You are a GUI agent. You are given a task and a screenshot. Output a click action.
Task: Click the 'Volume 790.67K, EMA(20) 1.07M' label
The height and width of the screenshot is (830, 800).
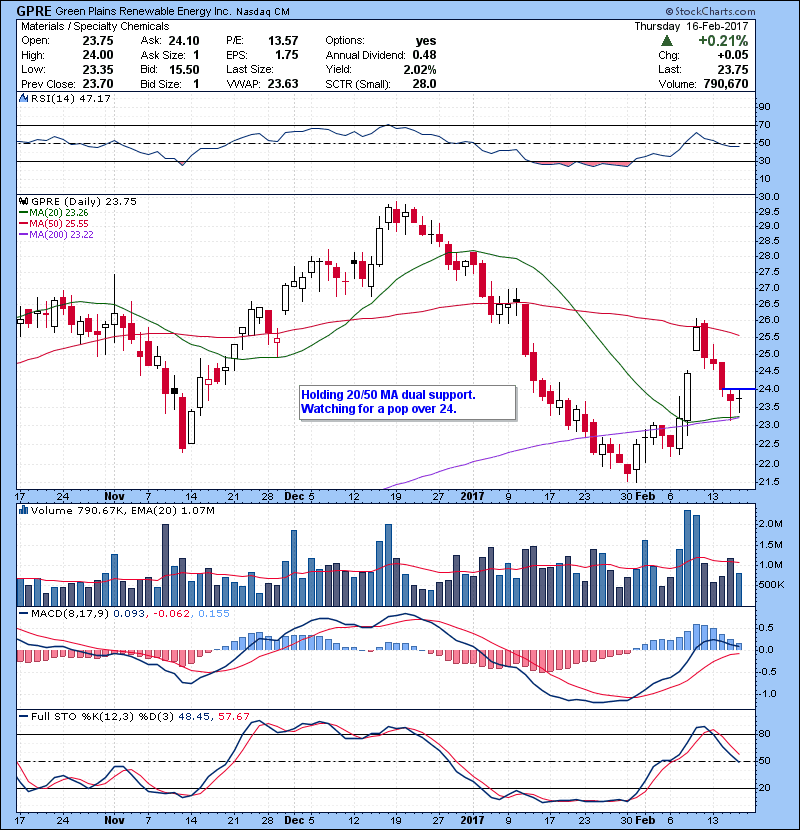coord(123,510)
